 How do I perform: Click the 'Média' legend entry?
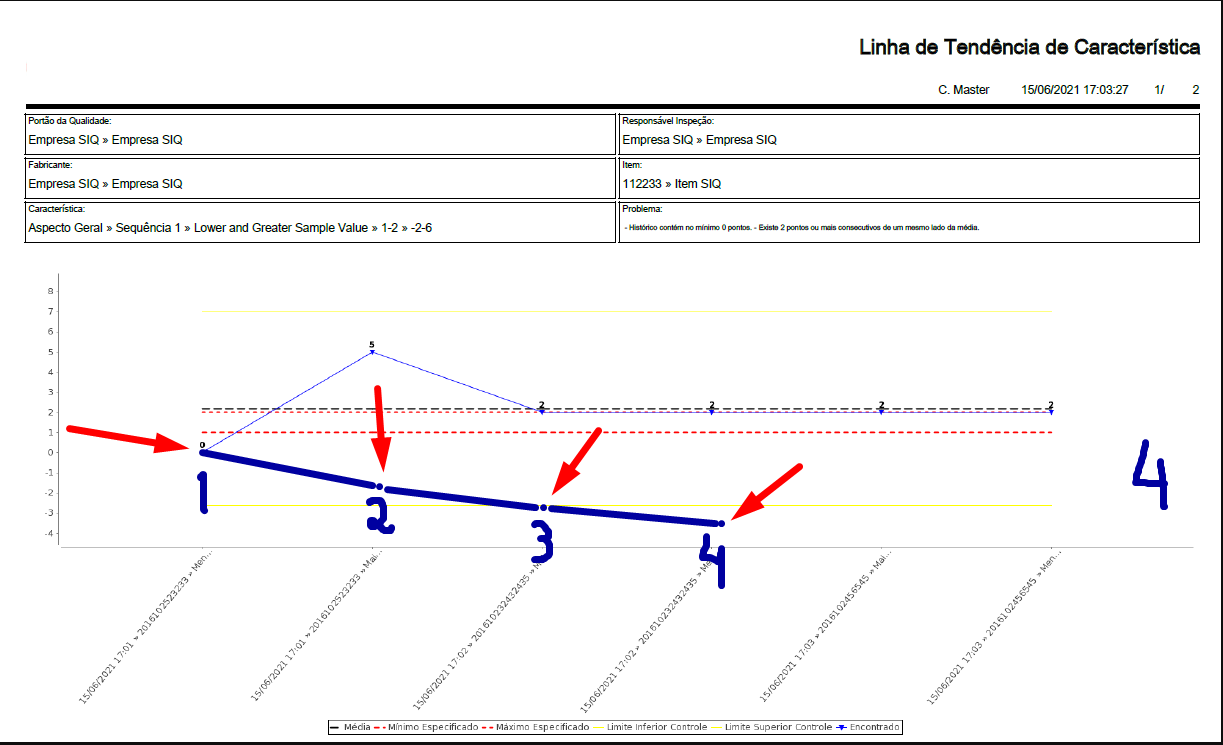(351, 727)
